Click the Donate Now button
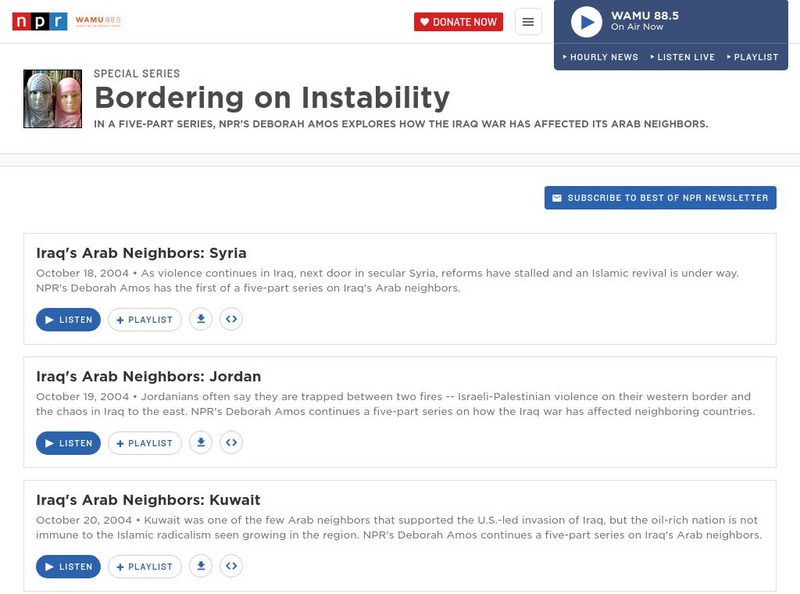800x594 pixels. tap(458, 22)
